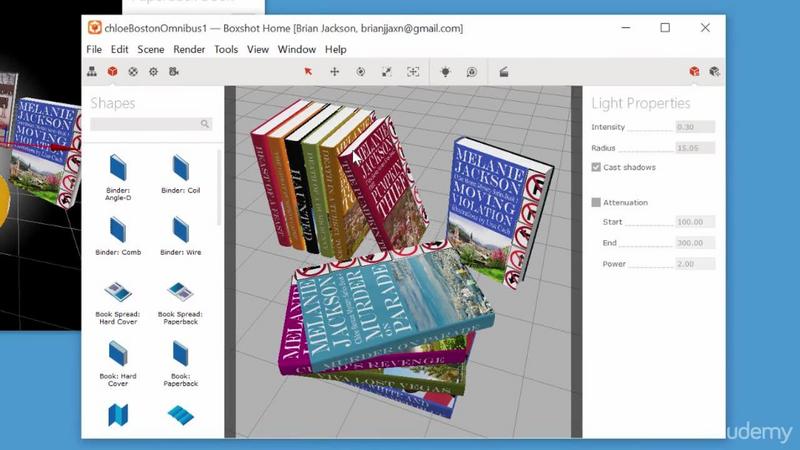The width and height of the screenshot is (800, 450).
Task: Click the Power value field
Action: click(695, 264)
